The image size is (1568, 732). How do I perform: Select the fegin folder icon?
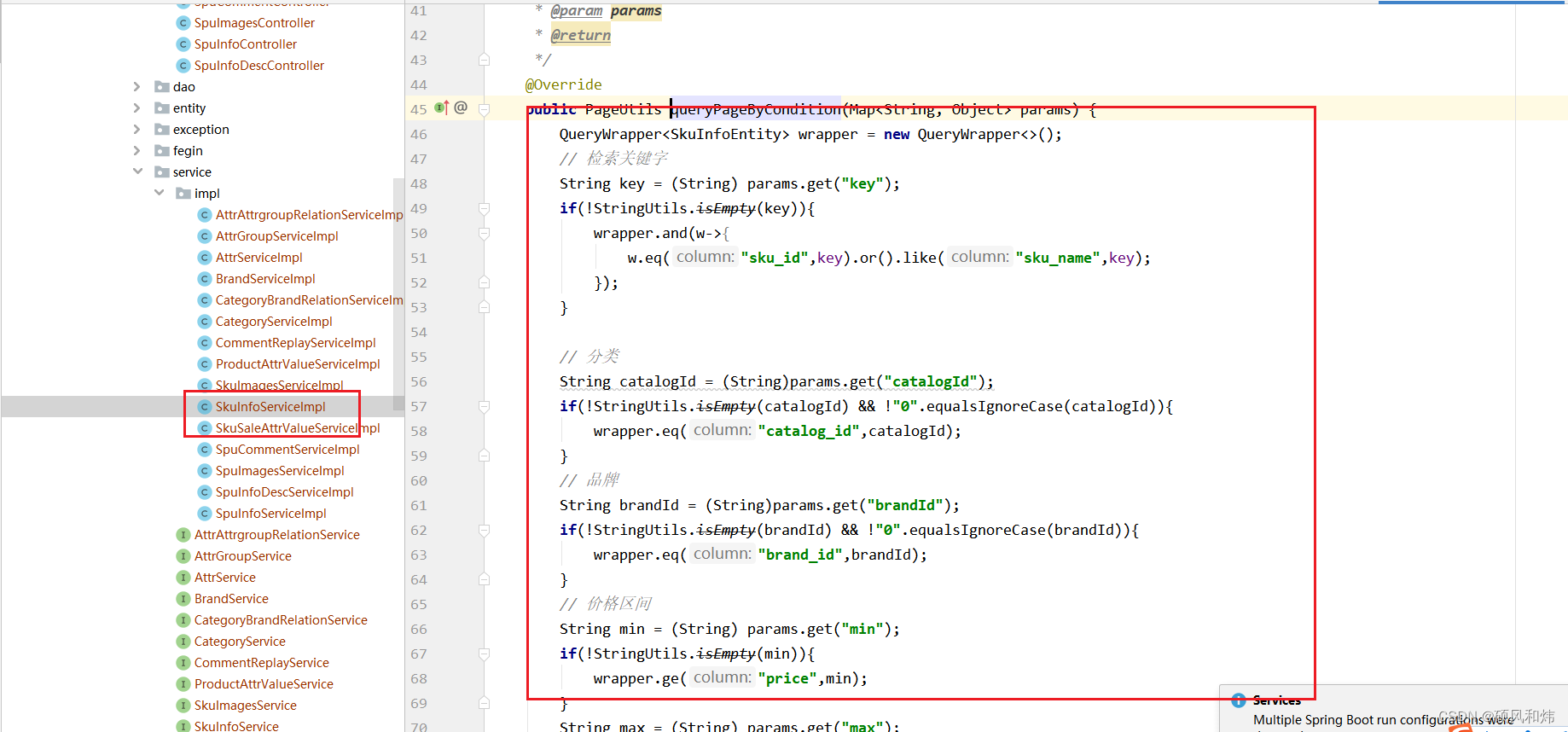pyautogui.click(x=162, y=151)
